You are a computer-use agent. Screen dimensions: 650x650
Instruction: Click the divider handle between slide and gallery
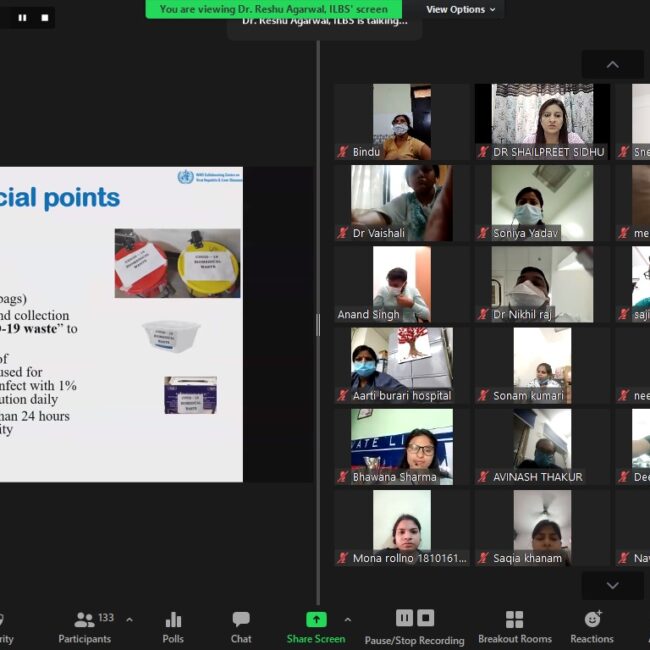click(x=318, y=324)
